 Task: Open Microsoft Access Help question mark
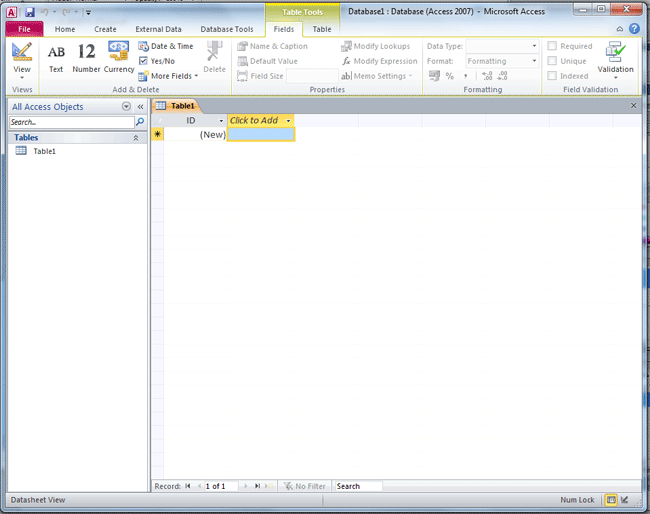tap(634, 29)
